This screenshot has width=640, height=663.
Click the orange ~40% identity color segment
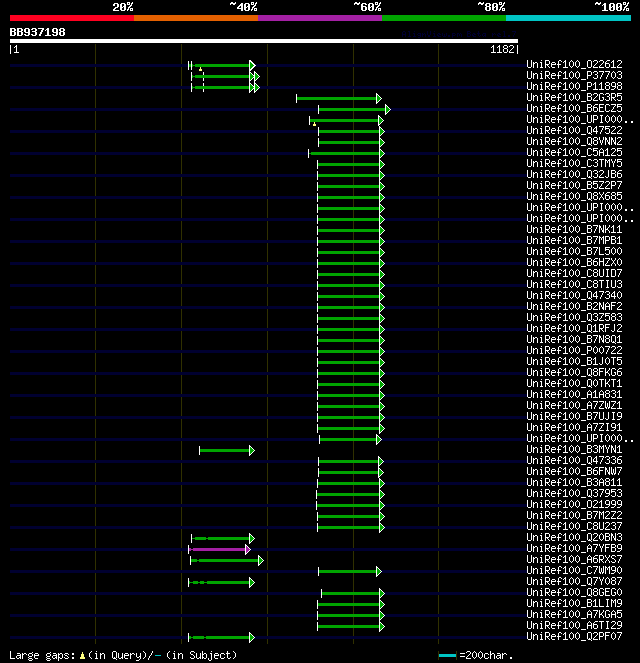click(x=196, y=18)
